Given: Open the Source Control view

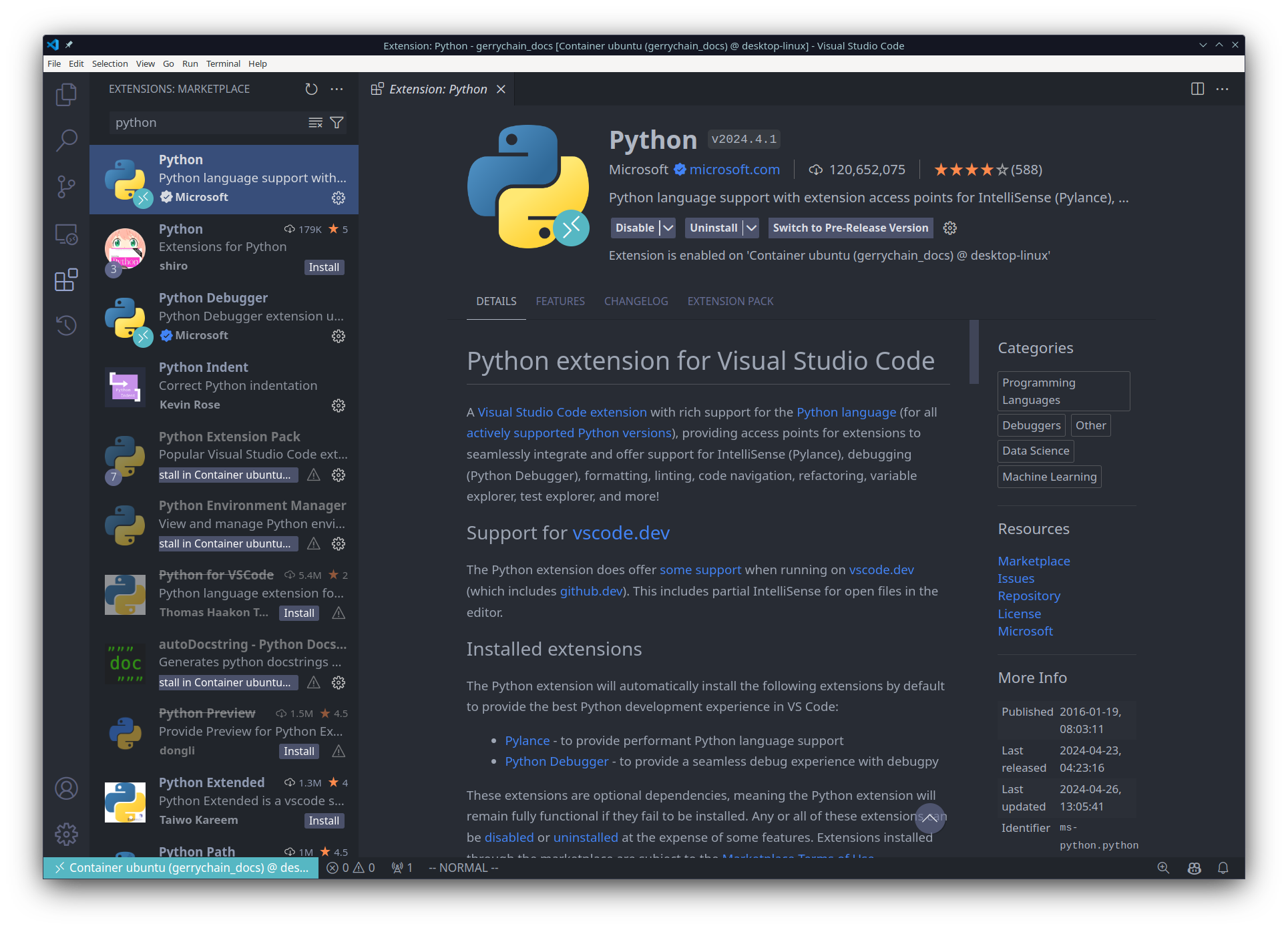Looking at the screenshot, I should tap(66, 187).
